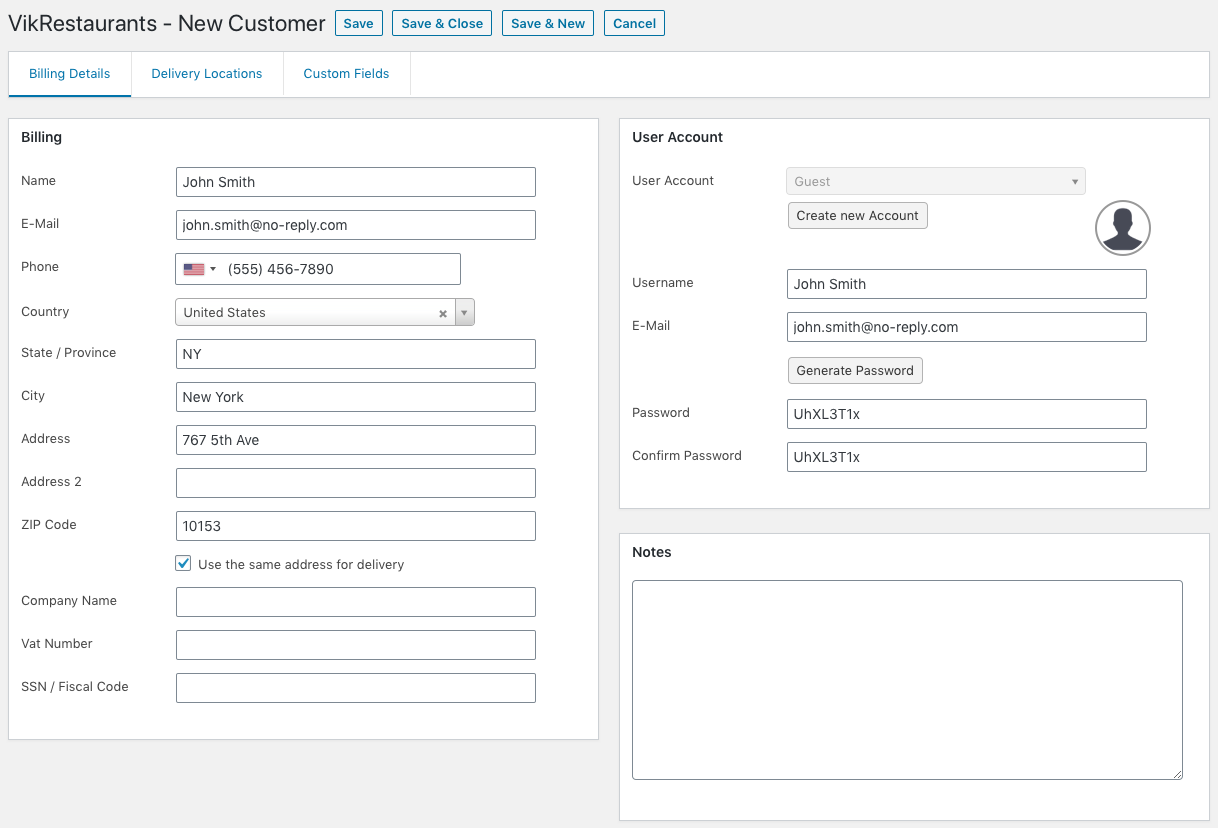Focus the billing Name field

[356, 182]
